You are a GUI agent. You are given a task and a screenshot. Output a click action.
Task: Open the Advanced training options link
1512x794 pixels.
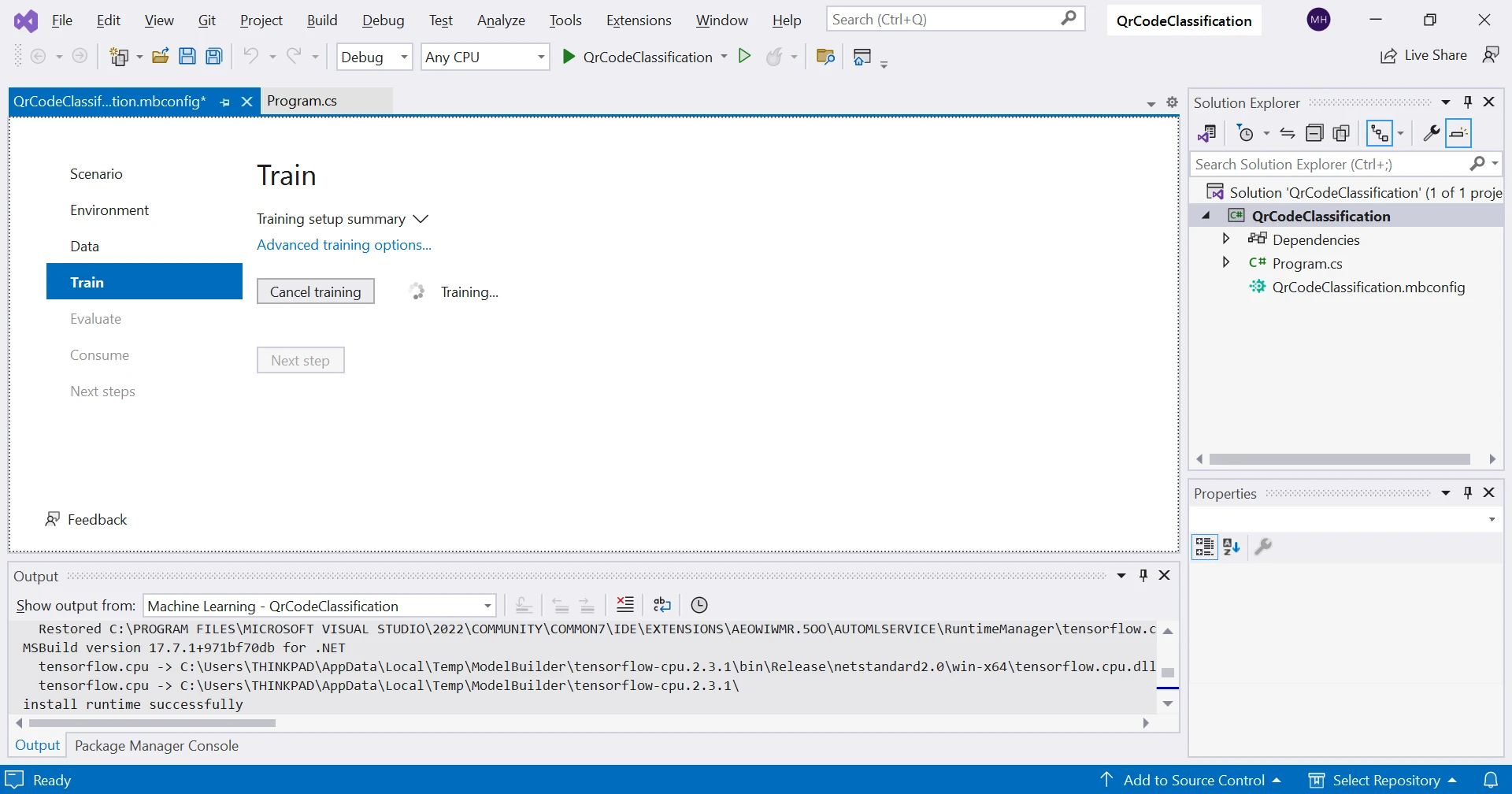[x=344, y=245]
